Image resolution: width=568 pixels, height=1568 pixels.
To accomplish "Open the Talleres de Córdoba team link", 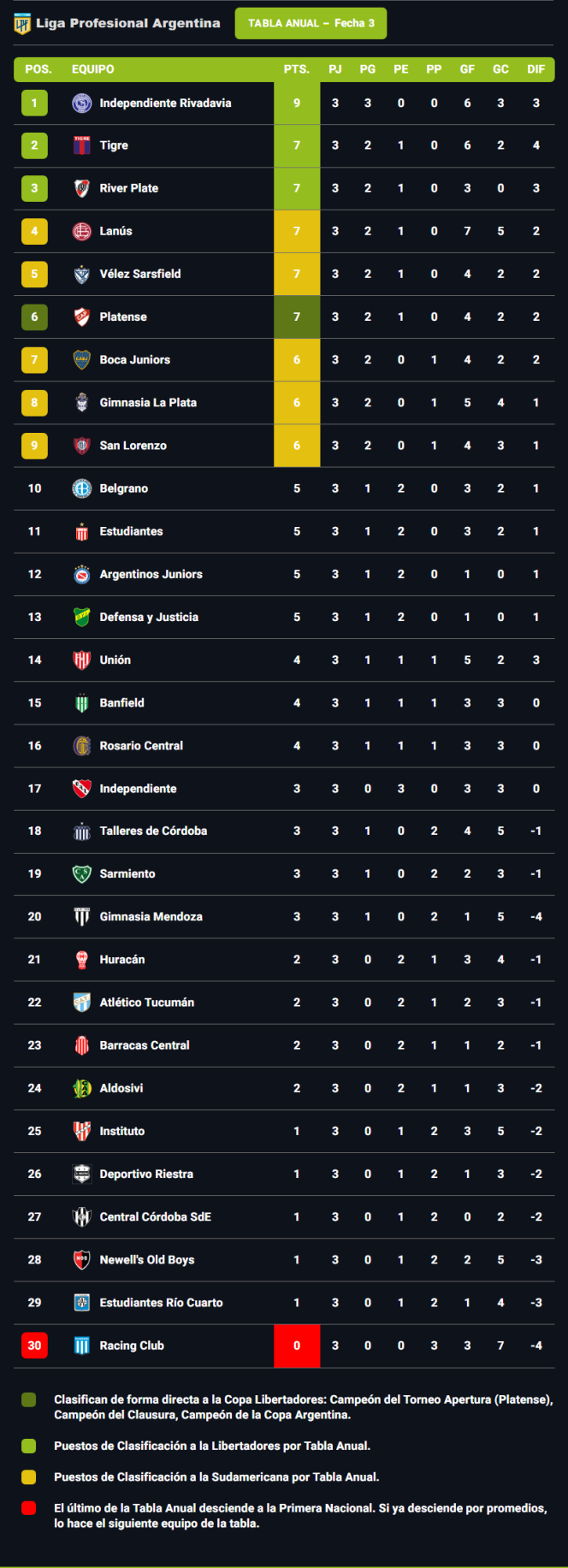I will coord(153,831).
